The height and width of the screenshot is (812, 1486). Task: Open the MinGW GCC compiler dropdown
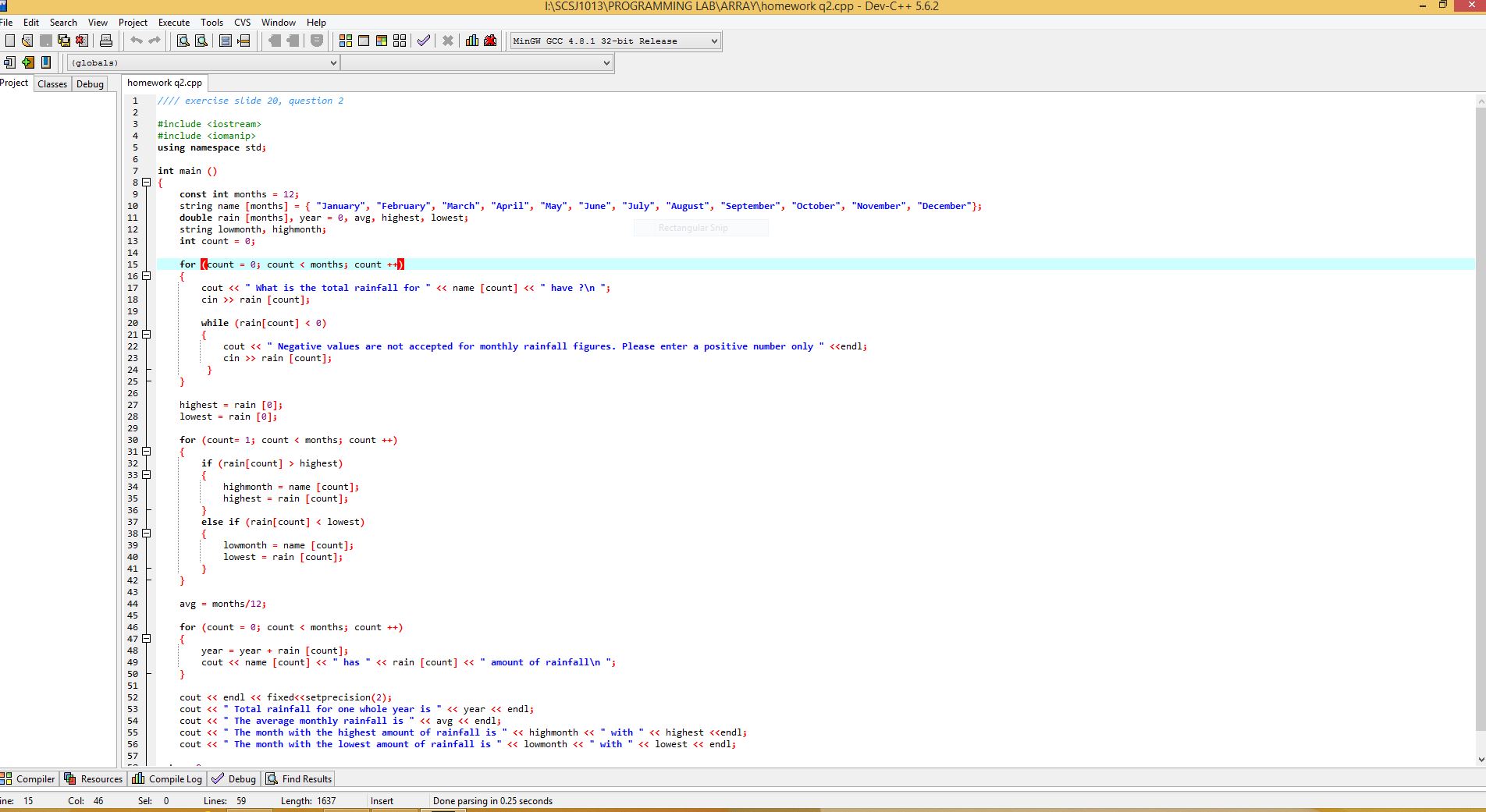point(713,41)
